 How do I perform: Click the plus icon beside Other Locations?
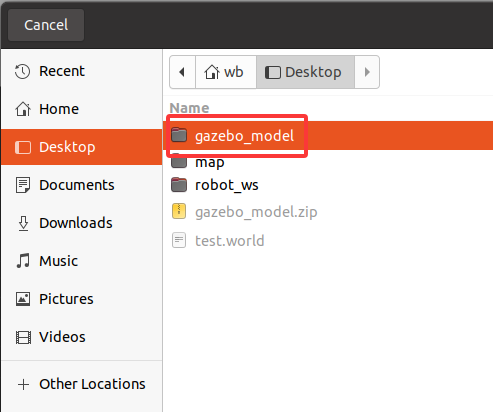23,384
